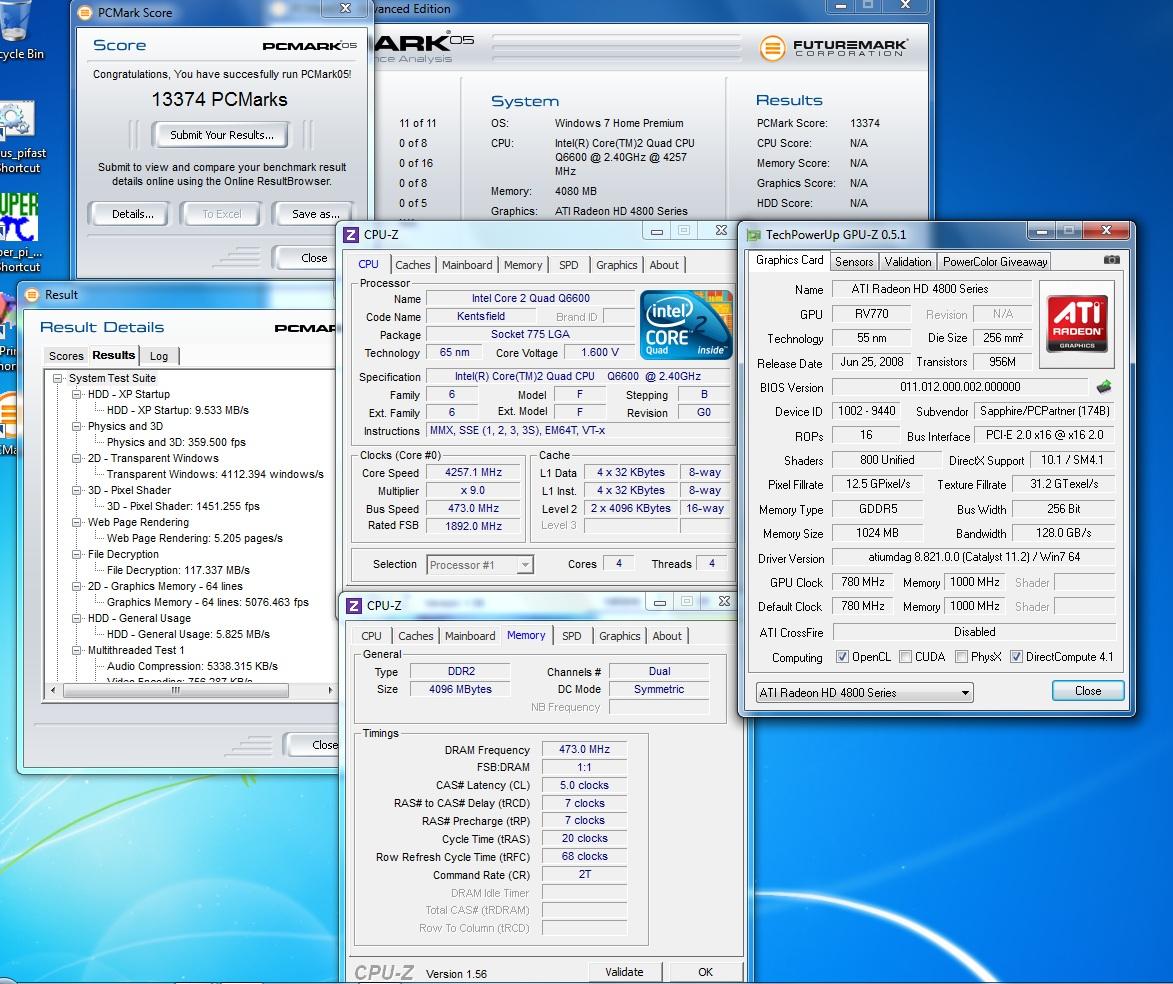
Task: Click Save as button in PCMark Score
Action: (314, 214)
